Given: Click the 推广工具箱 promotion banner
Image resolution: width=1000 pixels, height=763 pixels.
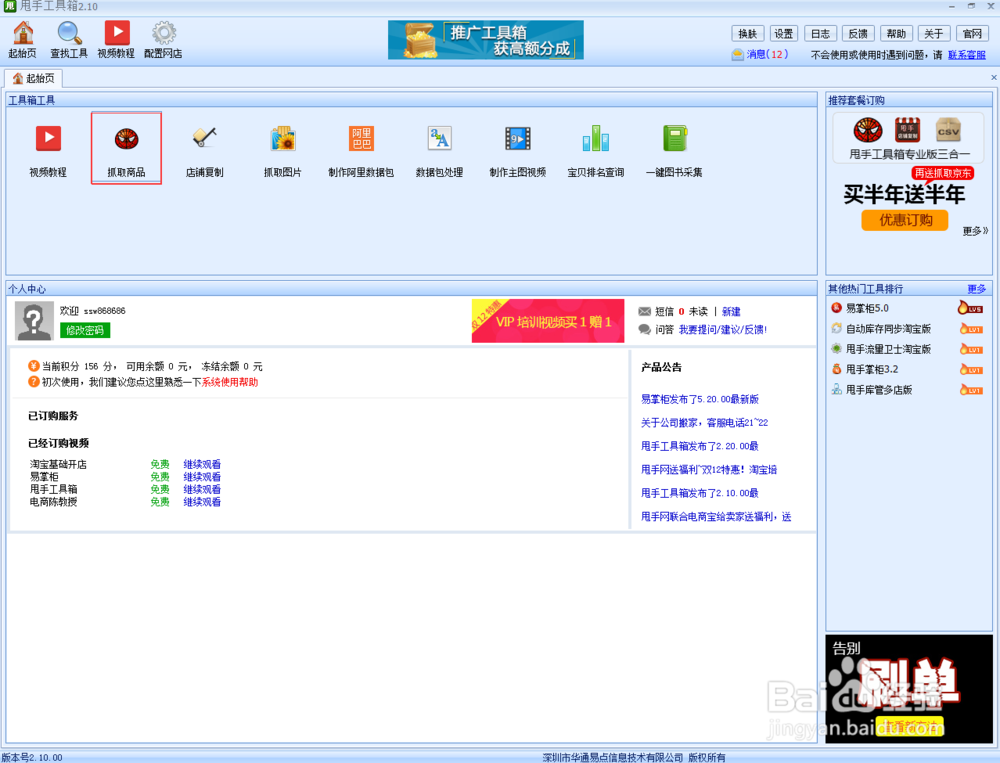Looking at the screenshot, I should coord(486,40).
